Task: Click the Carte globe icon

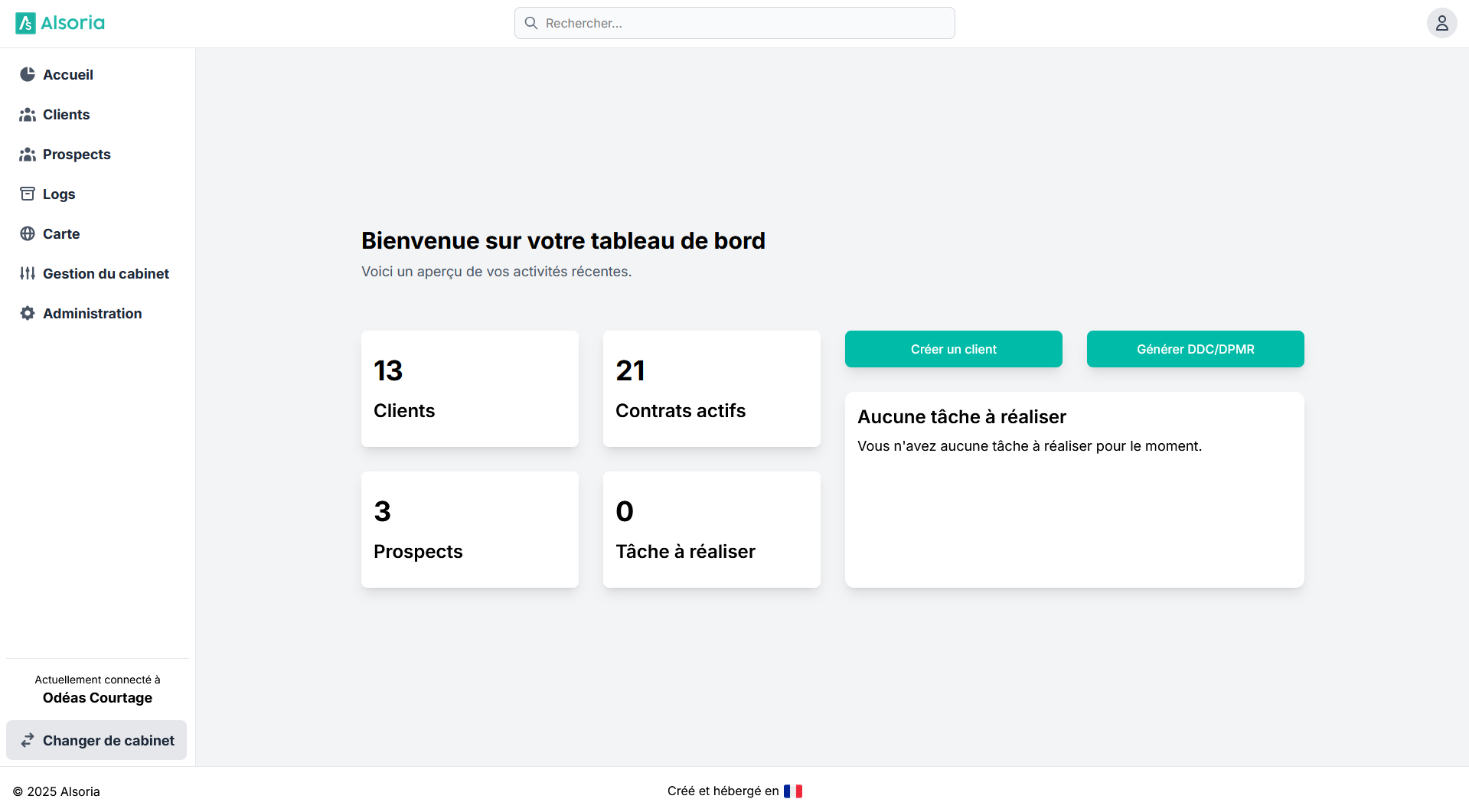Action: click(28, 234)
